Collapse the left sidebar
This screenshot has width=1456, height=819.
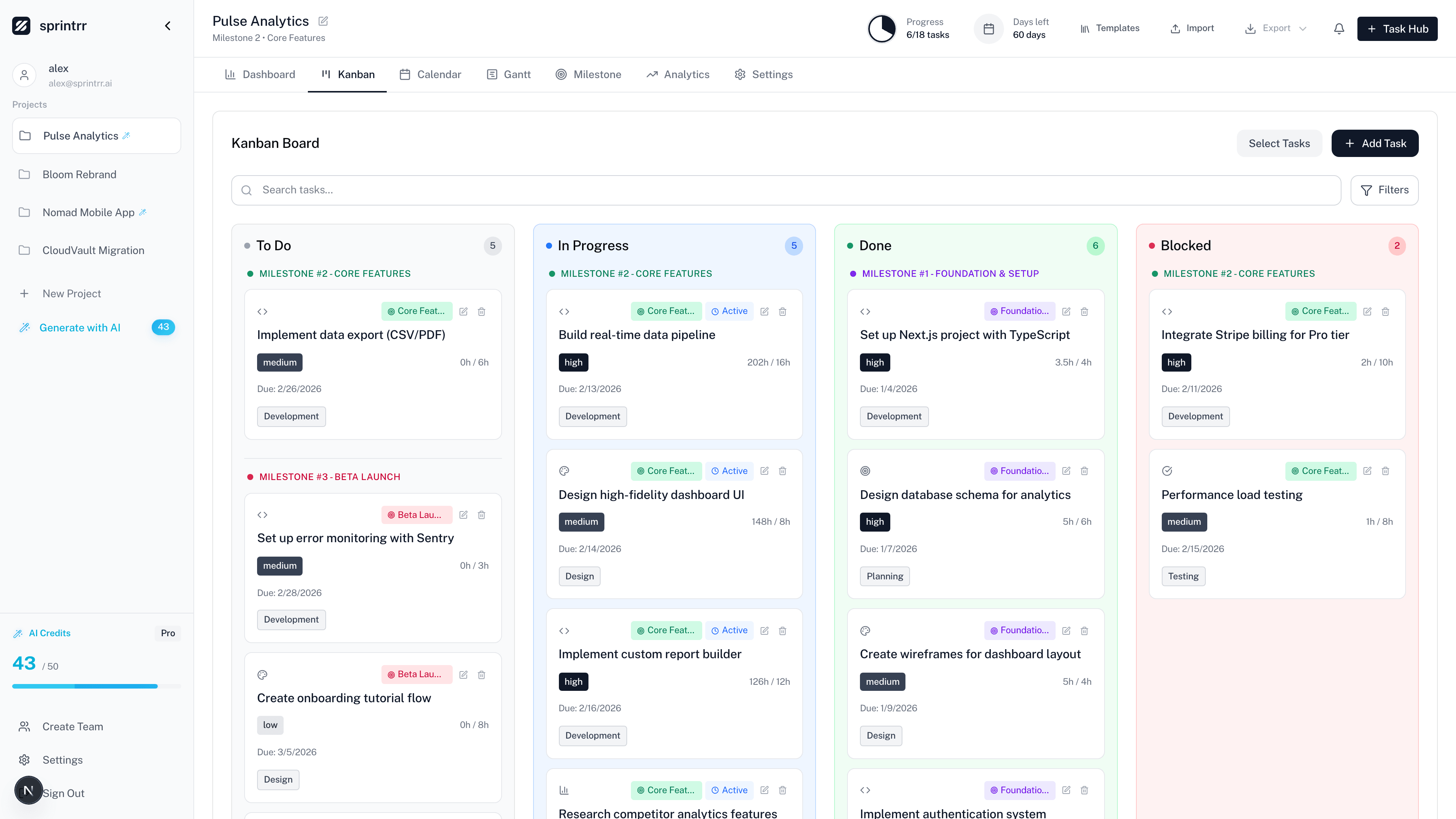tap(167, 25)
